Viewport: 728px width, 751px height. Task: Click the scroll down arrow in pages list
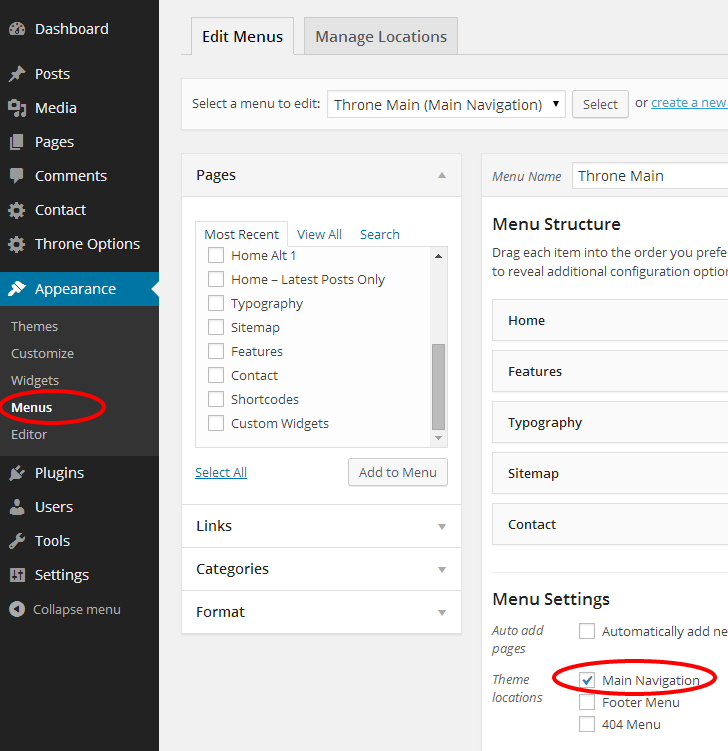[438, 438]
